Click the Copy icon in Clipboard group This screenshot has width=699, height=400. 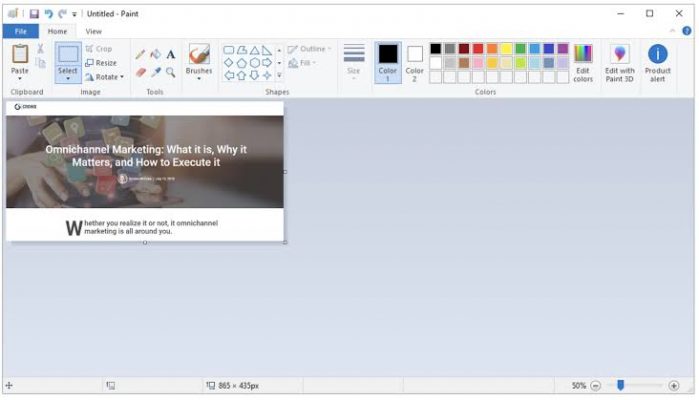coord(41,63)
